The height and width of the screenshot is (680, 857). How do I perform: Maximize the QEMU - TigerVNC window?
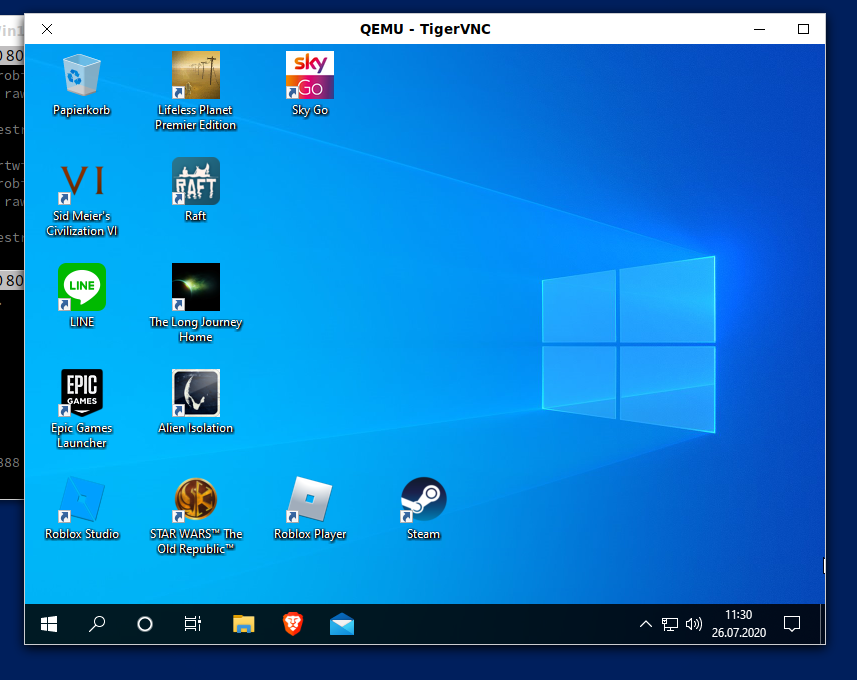[x=803, y=29]
